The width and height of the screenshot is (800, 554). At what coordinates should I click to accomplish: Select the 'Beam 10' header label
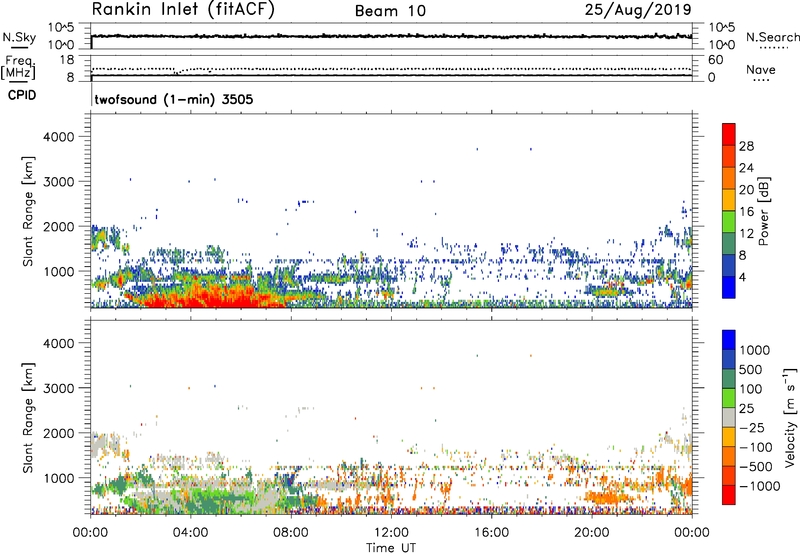(390, 11)
